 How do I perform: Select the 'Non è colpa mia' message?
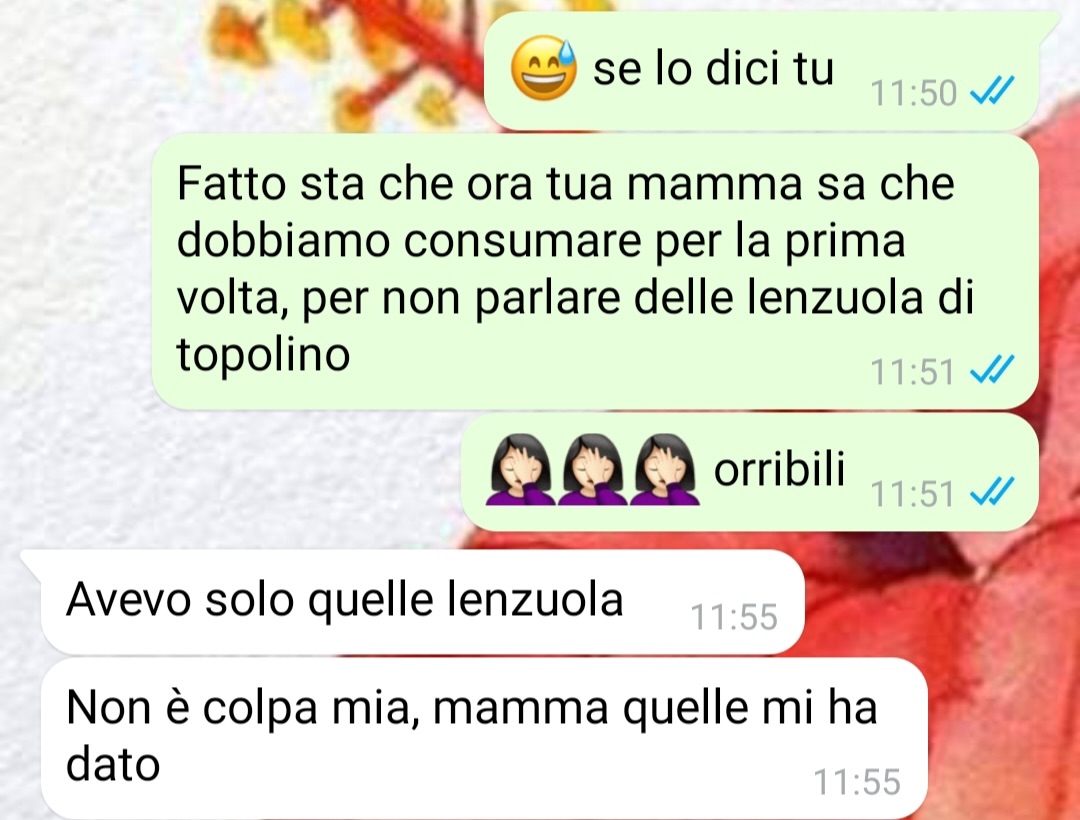[x=484, y=738]
